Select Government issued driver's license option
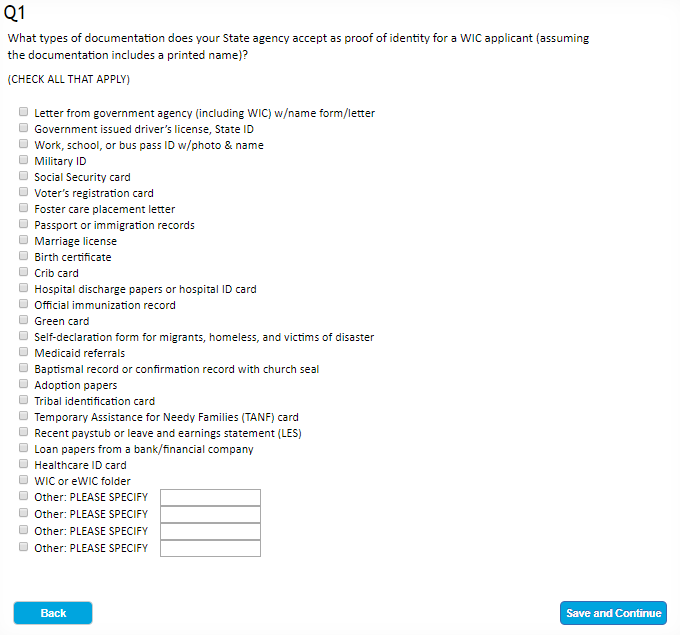Screen dimensions: 680x635 (23, 128)
